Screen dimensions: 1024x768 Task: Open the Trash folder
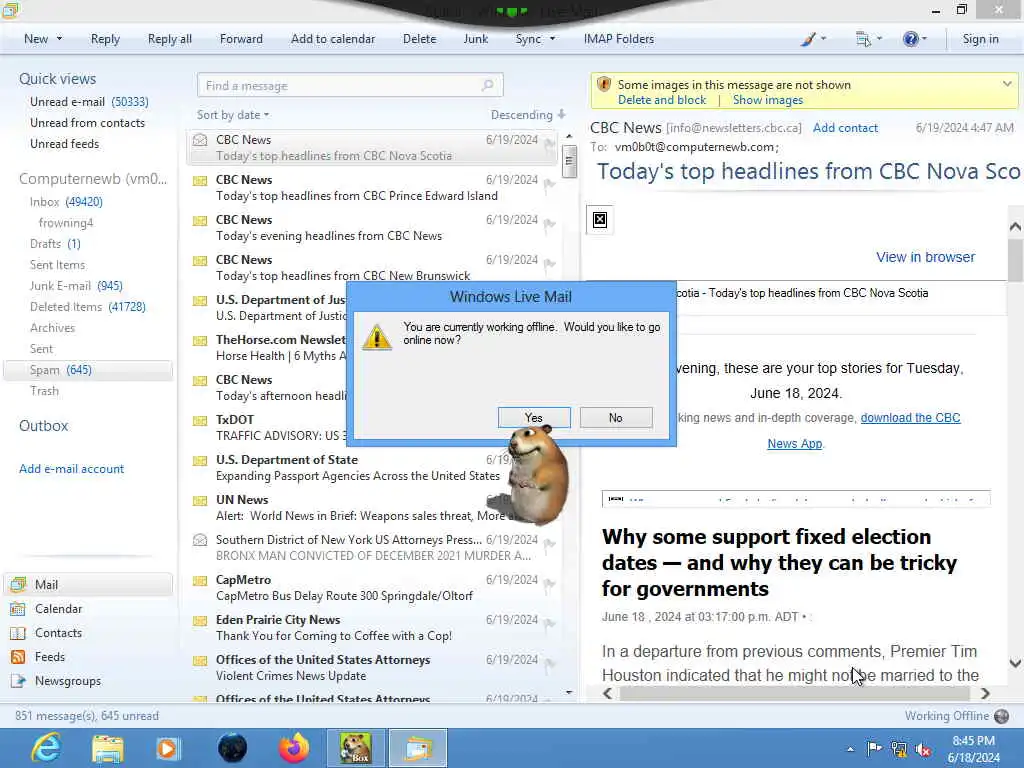[x=44, y=391]
